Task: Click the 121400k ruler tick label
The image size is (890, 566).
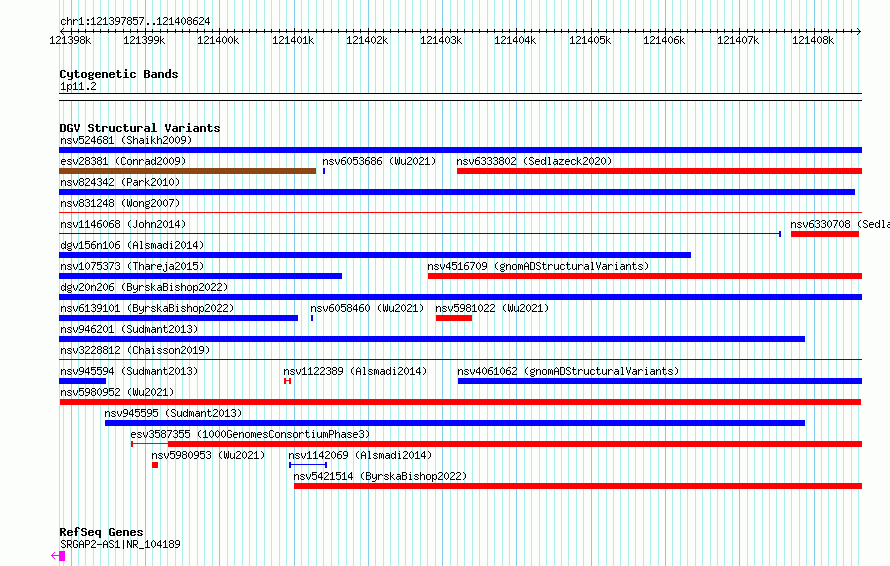Action: tap(218, 40)
